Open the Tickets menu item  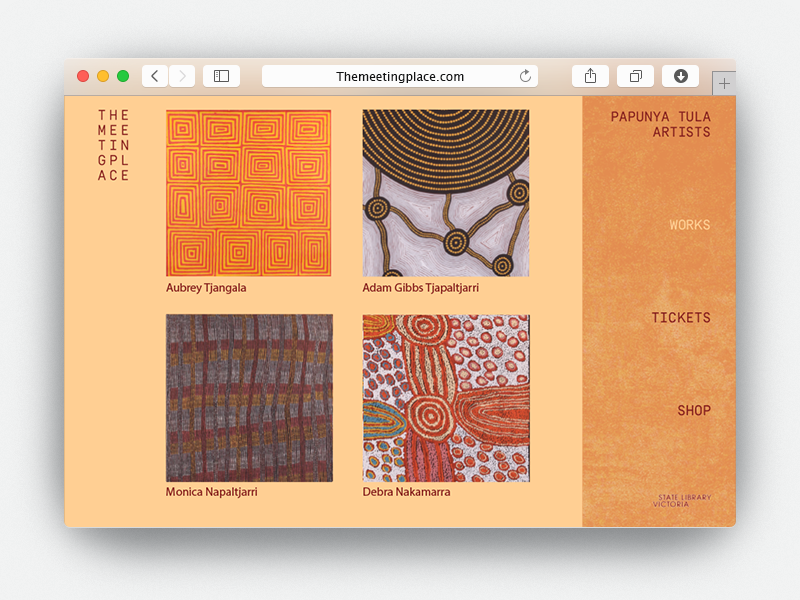(x=681, y=318)
